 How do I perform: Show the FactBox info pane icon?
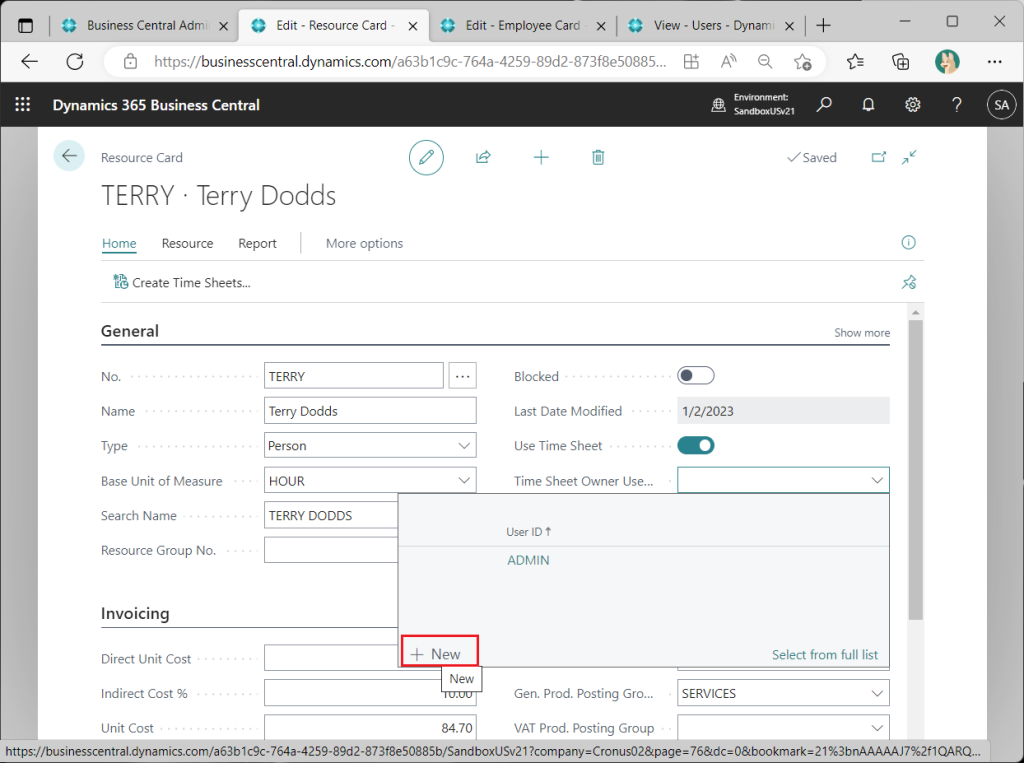point(908,243)
